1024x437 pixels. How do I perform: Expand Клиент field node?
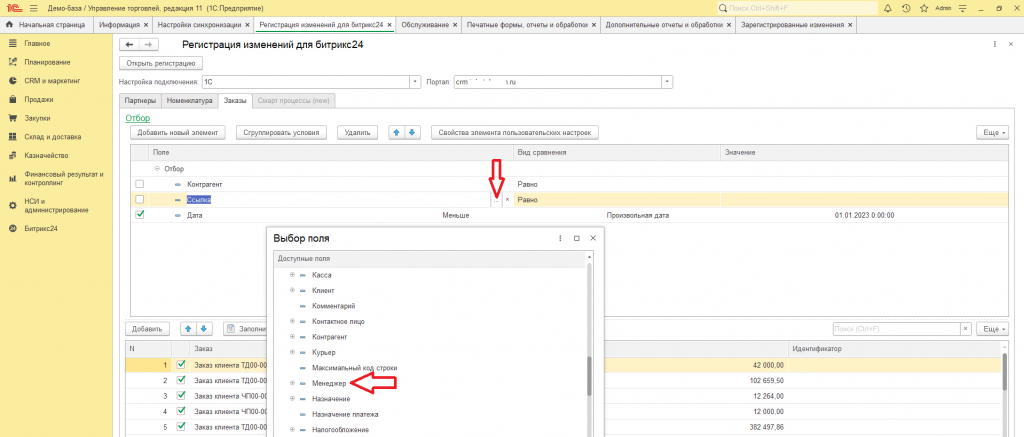293,290
